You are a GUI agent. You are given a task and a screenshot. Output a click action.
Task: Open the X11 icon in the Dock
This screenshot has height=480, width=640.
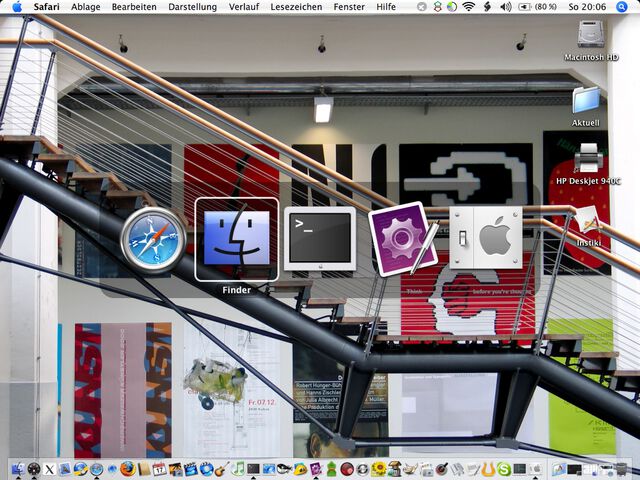pyautogui.click(x=49, y=469)
